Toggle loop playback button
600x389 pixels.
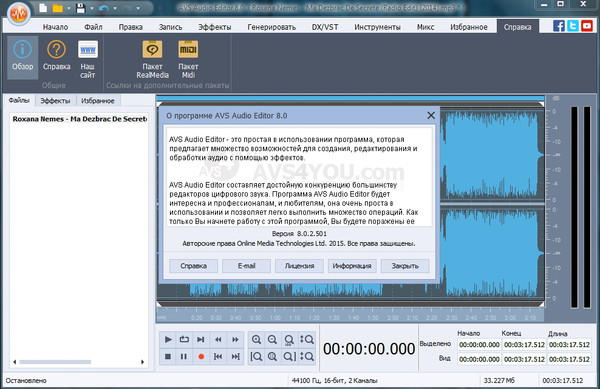[x=184, y=339]
